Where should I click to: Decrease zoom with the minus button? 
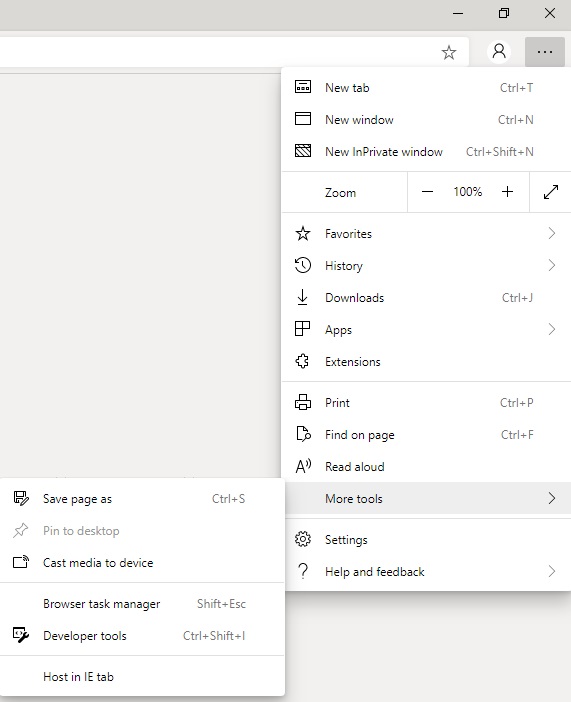427,192
